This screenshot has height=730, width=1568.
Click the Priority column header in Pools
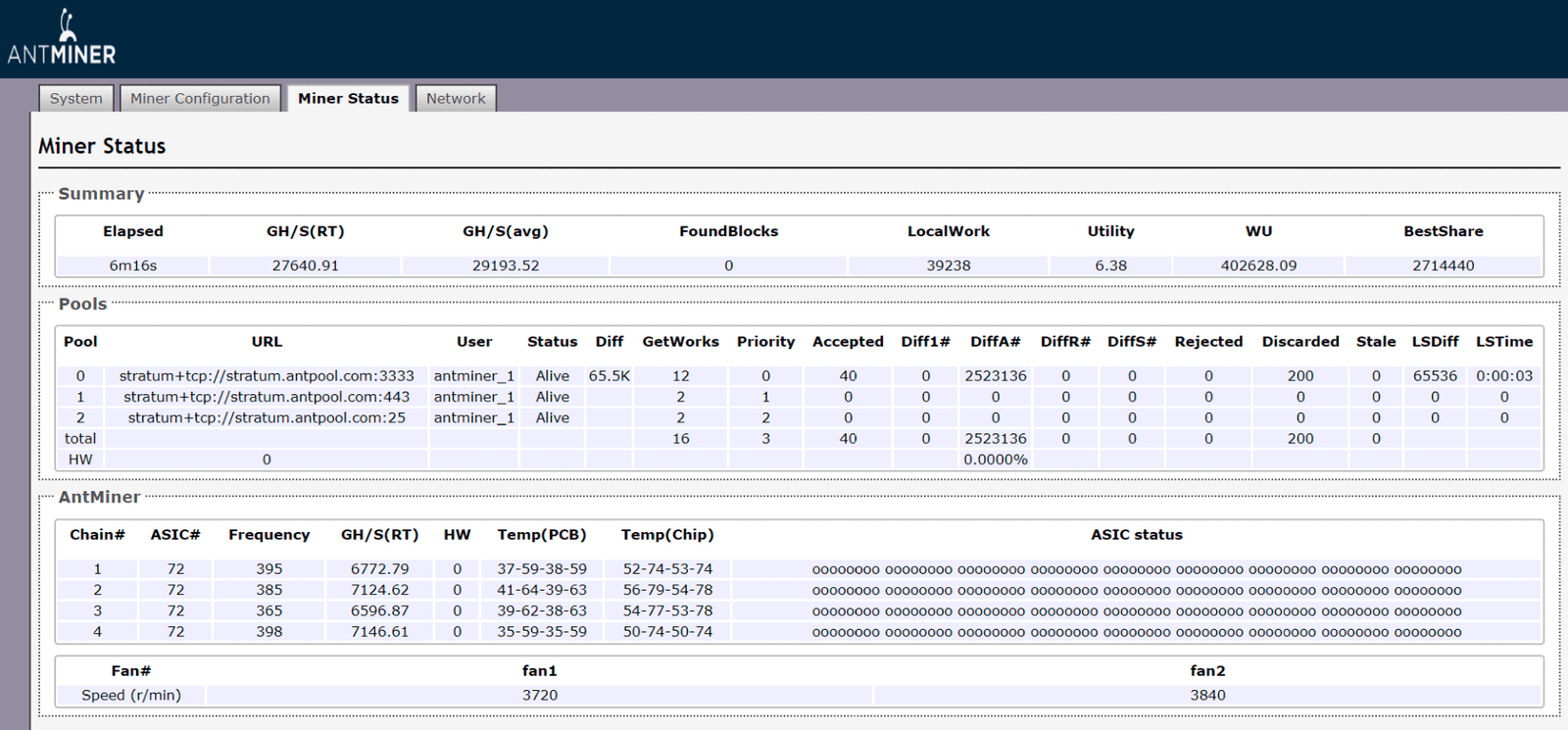click(x=766, y=342)
